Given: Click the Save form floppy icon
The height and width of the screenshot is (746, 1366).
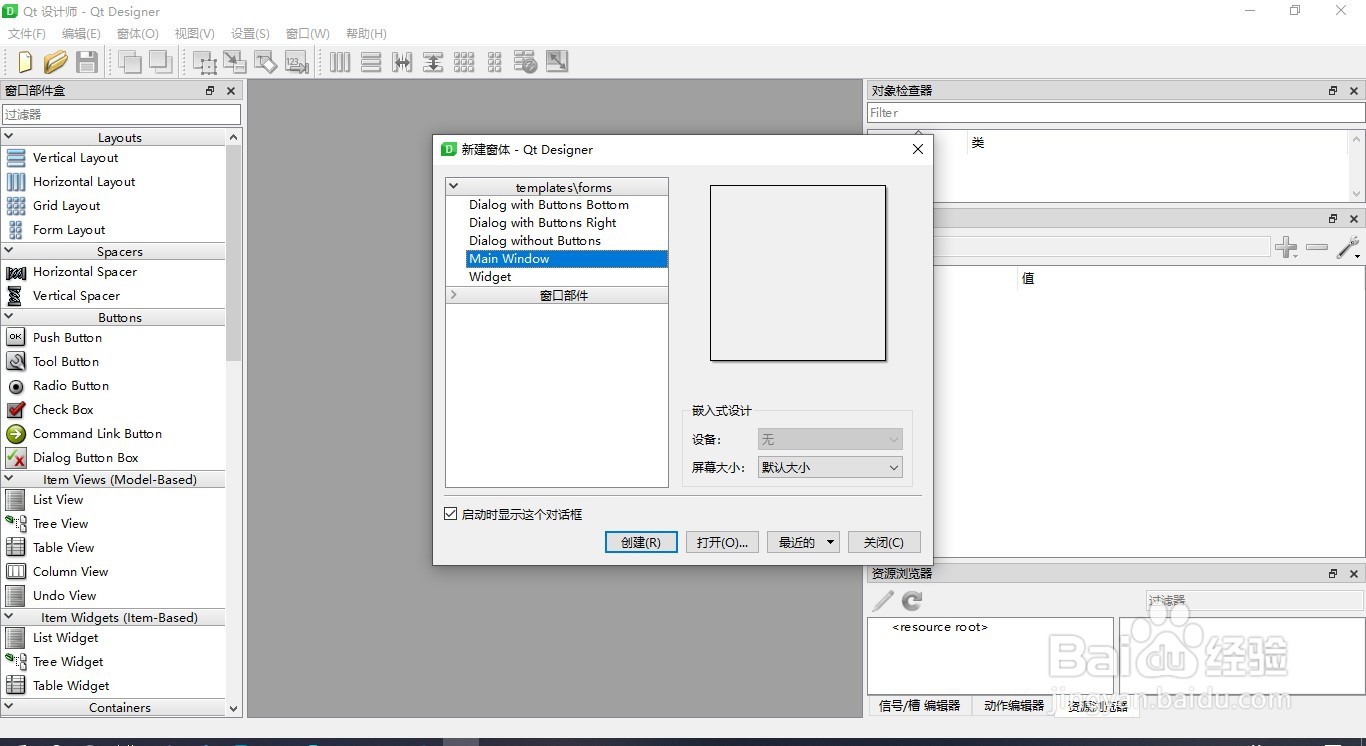Looking at the screenshot, I should (87, 62).
